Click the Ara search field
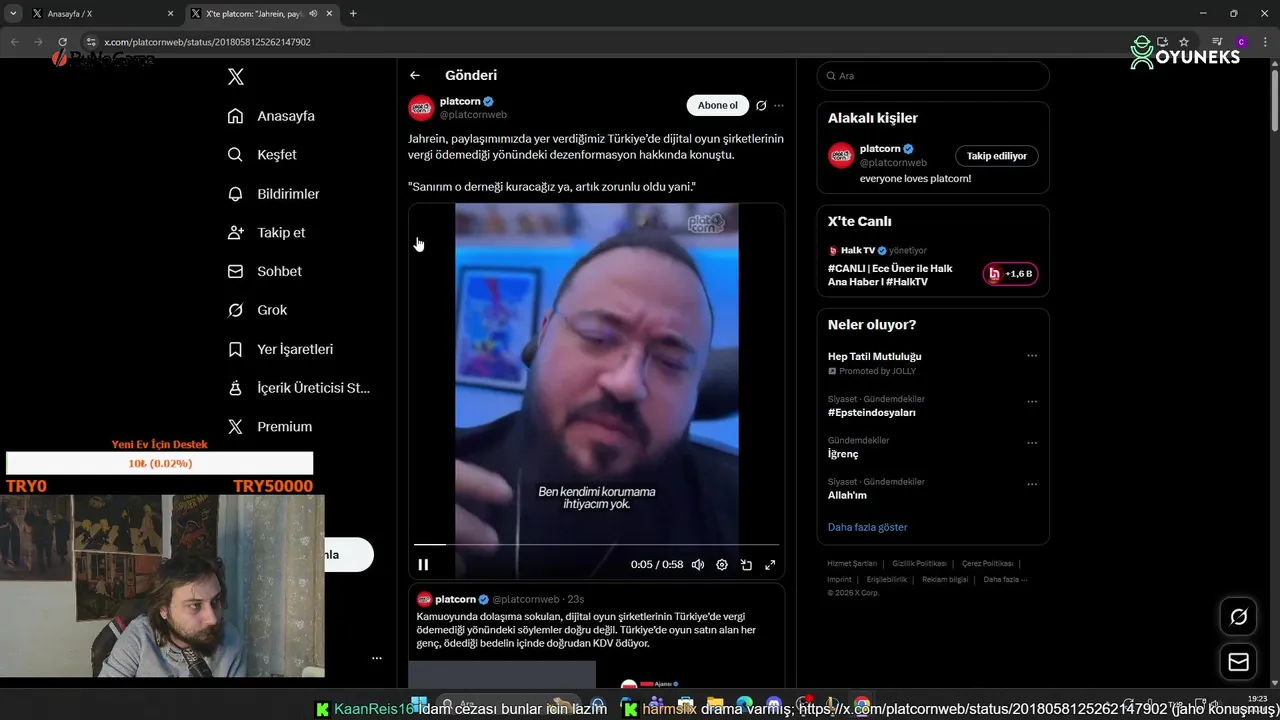Screen dimensions: 1280x720 pyautogui.click(x=933, y=76)
